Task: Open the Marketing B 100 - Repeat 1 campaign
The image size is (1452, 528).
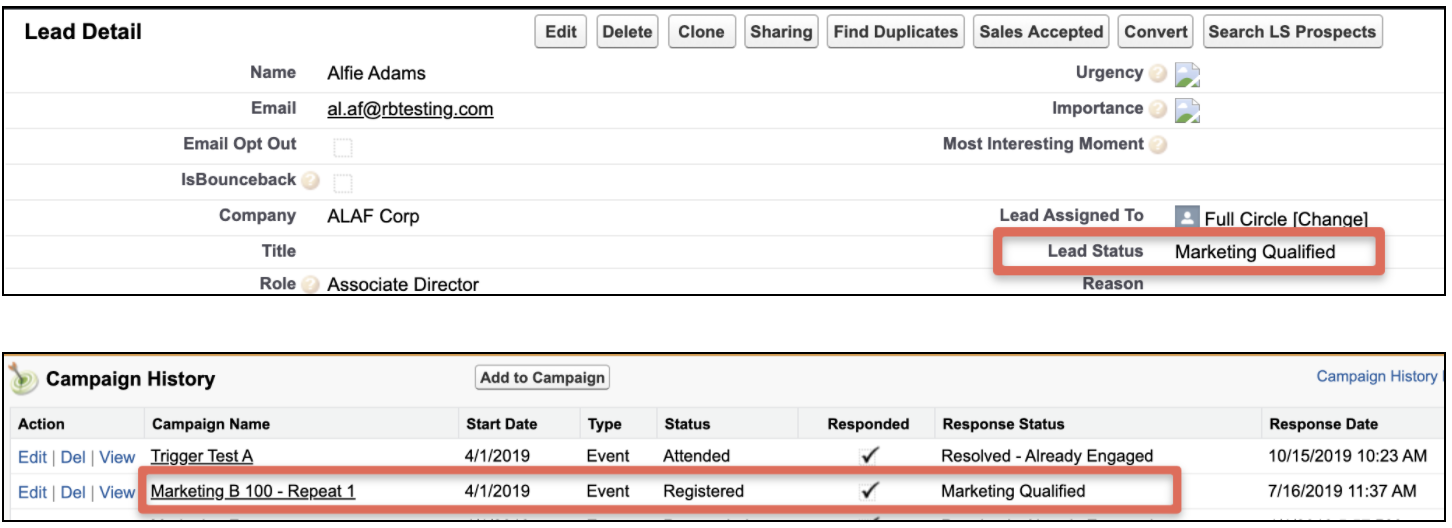Action: click(x=253, y=491)
